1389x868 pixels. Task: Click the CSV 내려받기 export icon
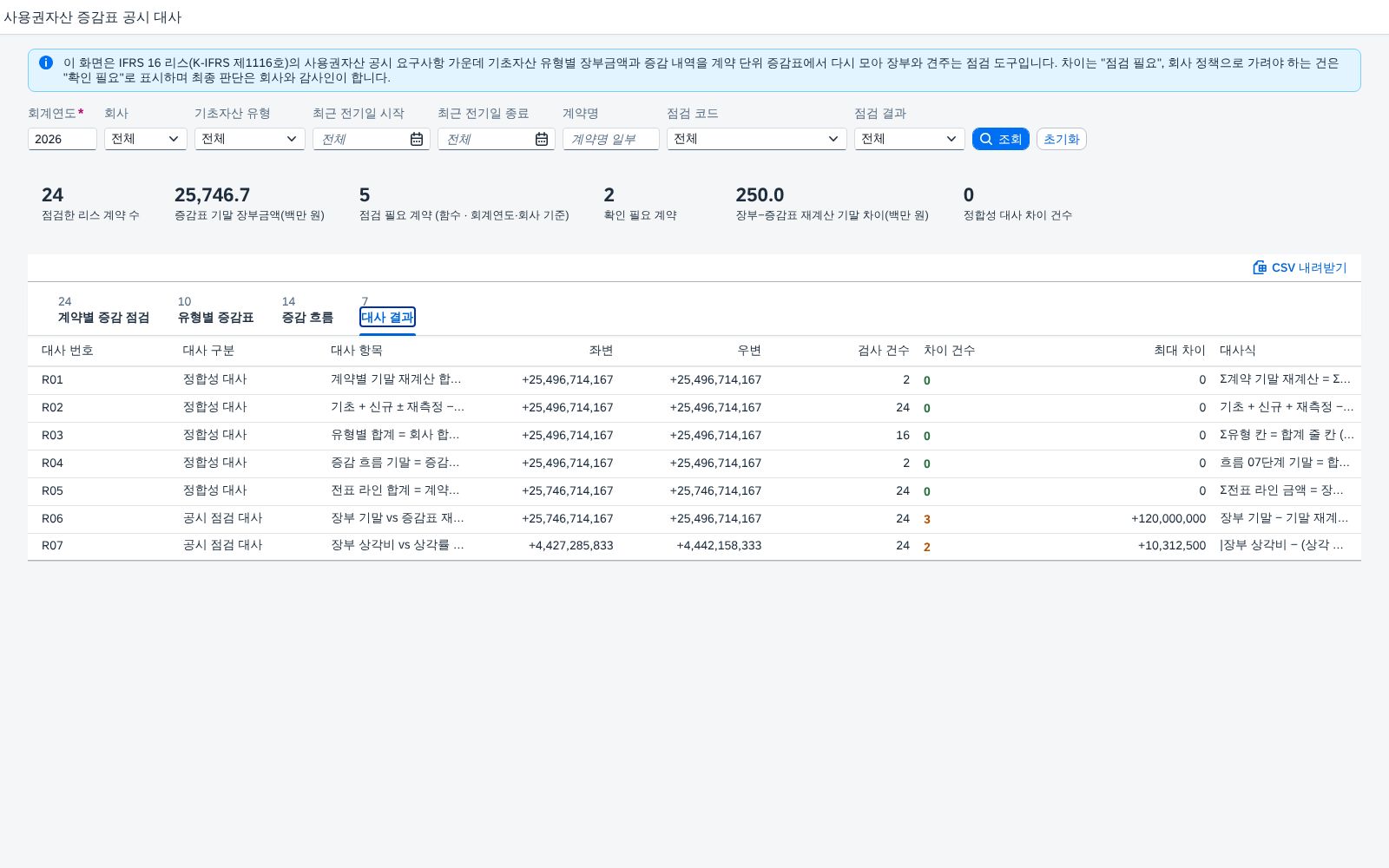pyautogui.click(x=1260, y=267)
